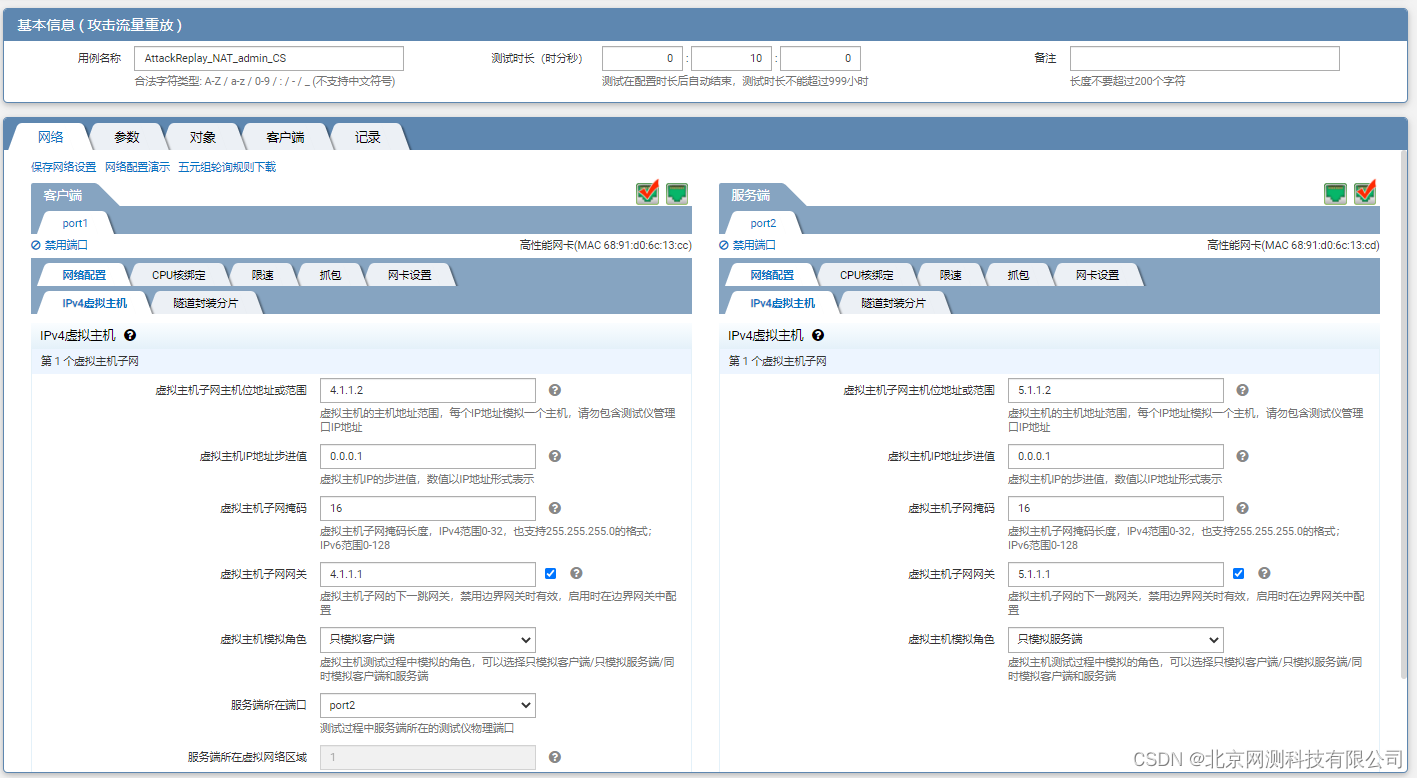Click client IP step field 0.0.0.1
The height and width of the screenshot is (778, 1417).
428,456
